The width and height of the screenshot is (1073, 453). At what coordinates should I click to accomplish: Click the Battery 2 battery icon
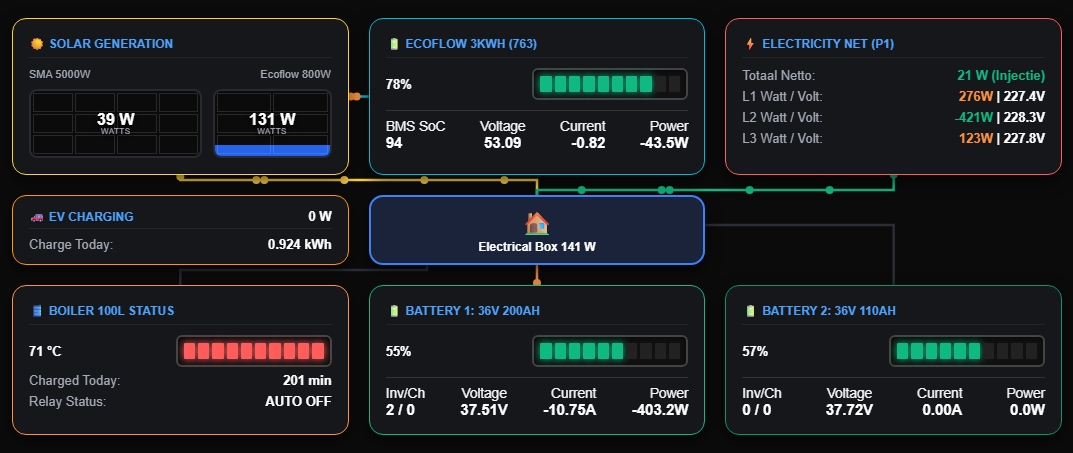point(750,311)
